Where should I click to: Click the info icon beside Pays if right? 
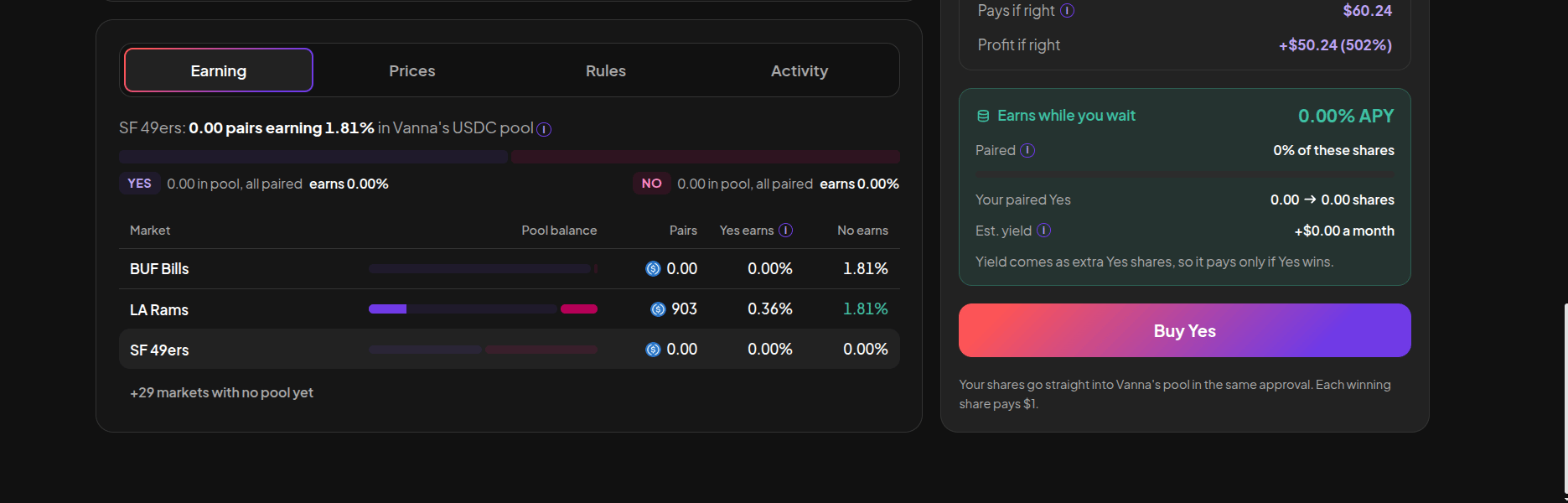[1068, 11]
